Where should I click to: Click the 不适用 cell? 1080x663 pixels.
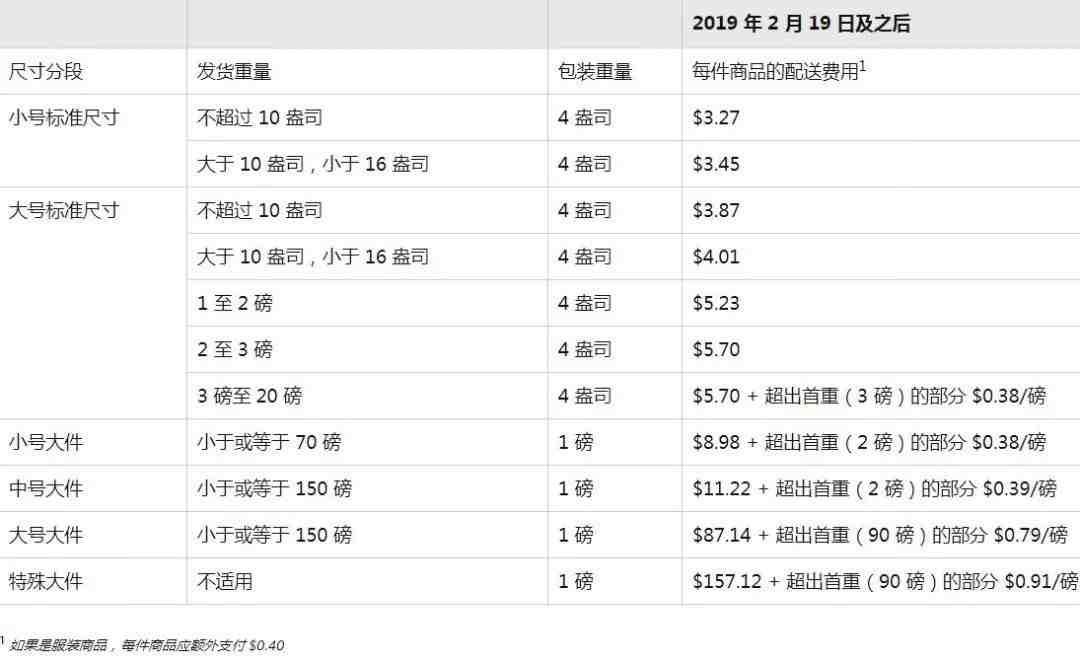point(225,581)
